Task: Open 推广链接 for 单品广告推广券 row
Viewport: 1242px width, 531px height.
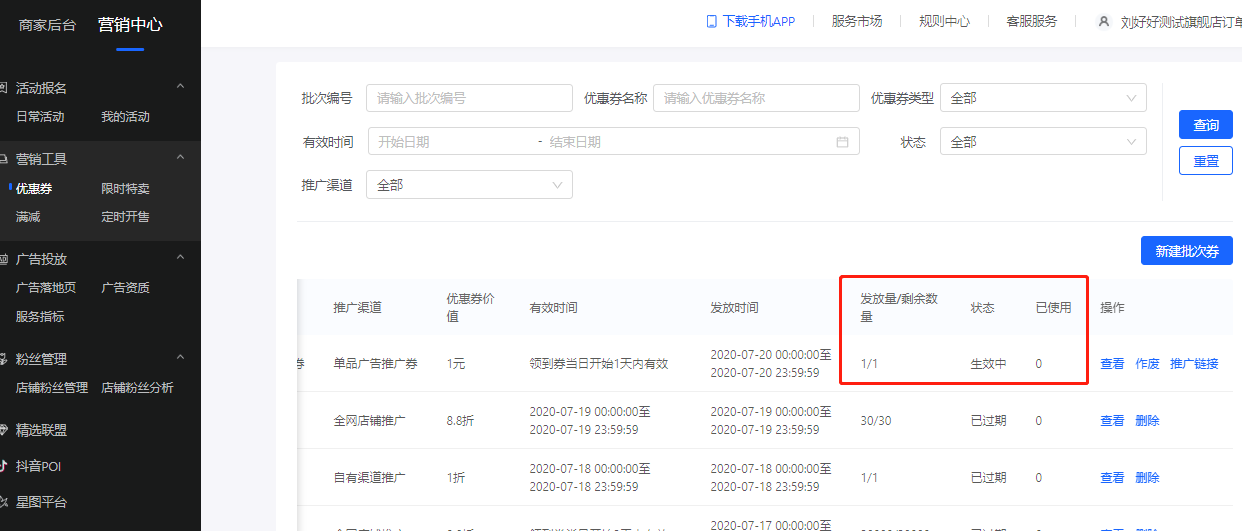Action: 1194,364
